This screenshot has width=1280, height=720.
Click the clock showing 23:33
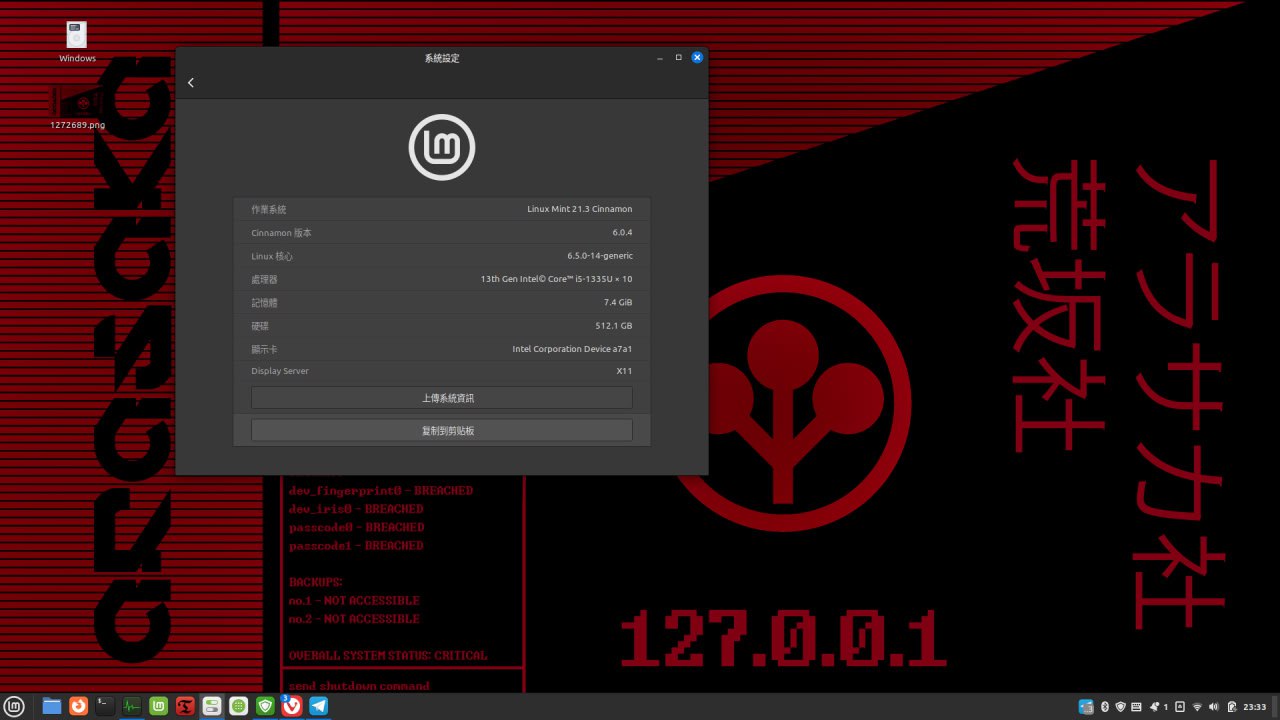point(1255,707)
